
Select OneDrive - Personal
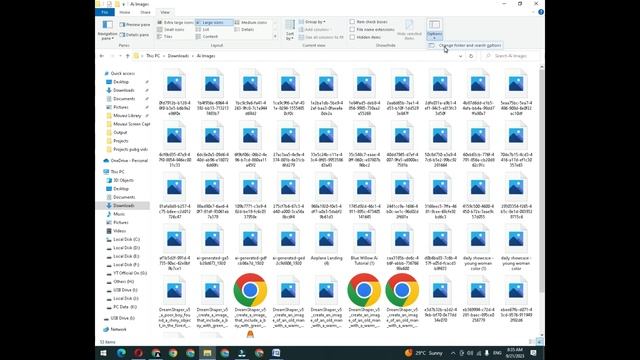(x=129, y=161)
